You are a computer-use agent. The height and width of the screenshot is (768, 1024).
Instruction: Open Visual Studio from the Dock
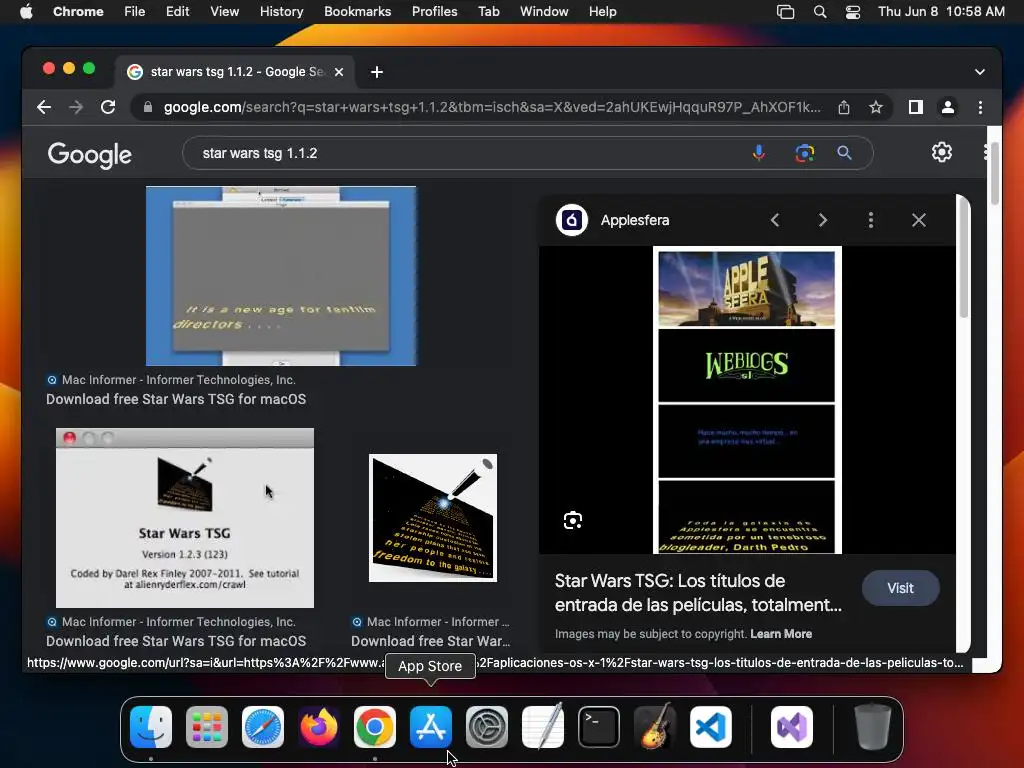pyautogui.click(x=792, y=727)
